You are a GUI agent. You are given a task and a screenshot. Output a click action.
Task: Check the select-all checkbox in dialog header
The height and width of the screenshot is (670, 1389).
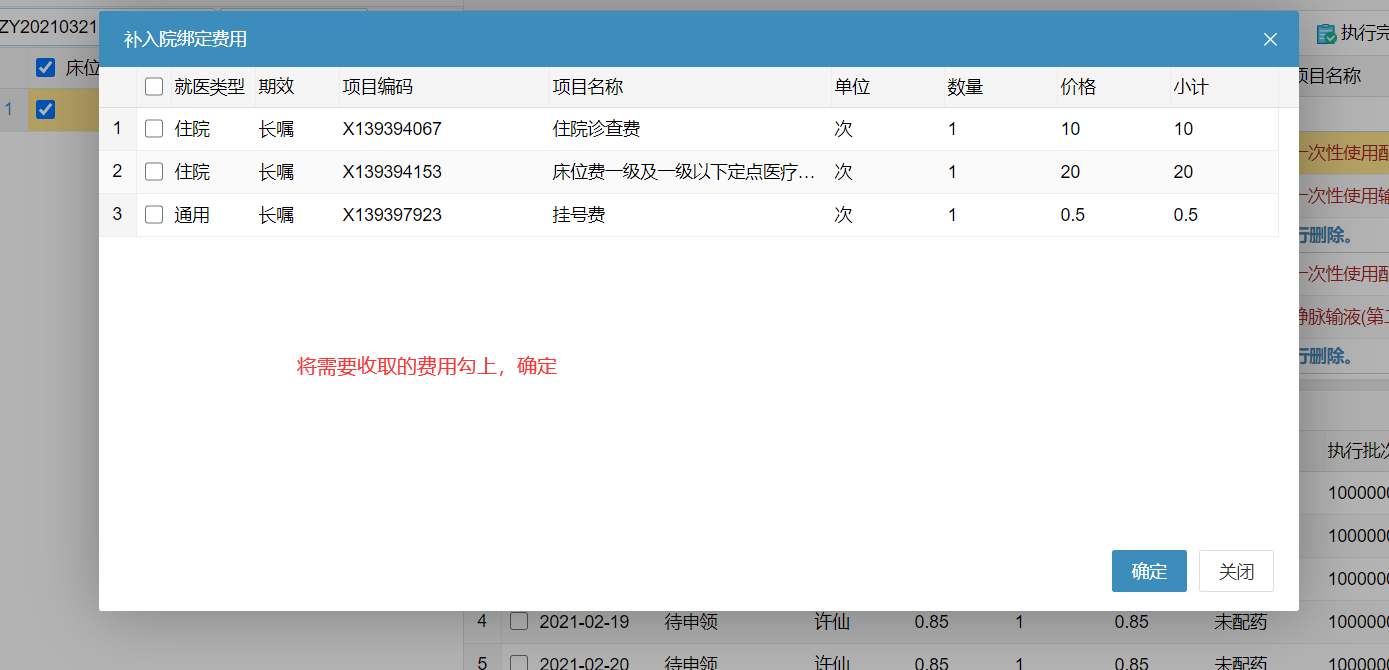pos(154,87)
